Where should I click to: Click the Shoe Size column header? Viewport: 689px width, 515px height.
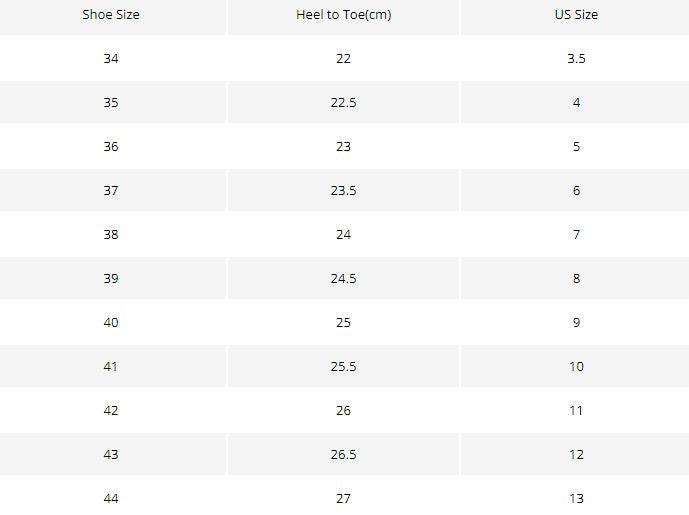click(111, 15)
